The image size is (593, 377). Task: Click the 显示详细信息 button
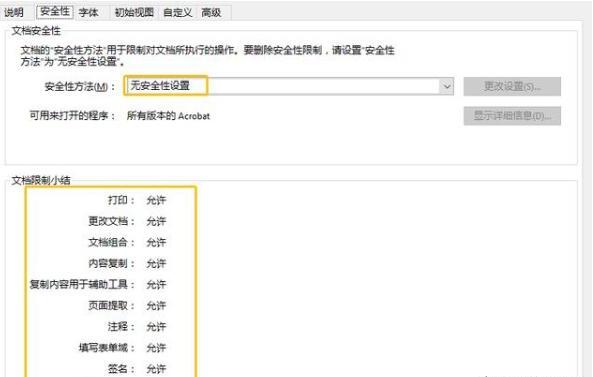pos(512,116)
